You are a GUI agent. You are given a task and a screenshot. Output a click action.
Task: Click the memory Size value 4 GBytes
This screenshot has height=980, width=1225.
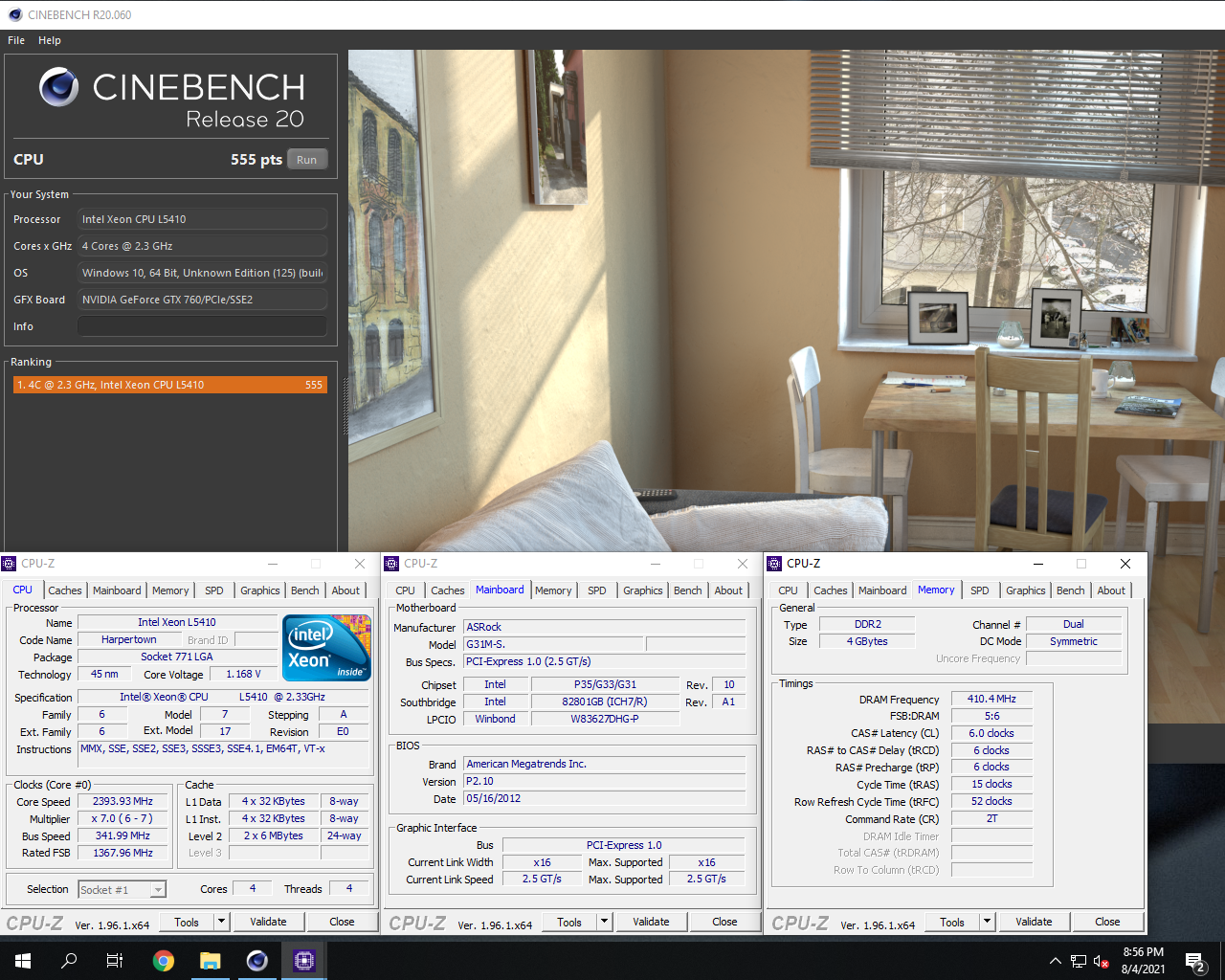pos(867,642)
